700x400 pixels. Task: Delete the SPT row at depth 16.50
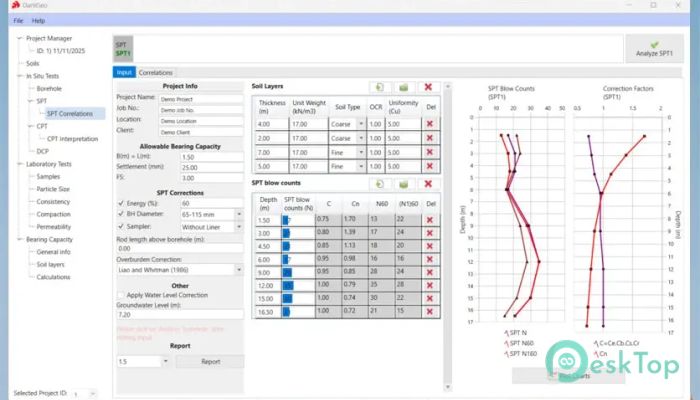[x=430, y=312]
